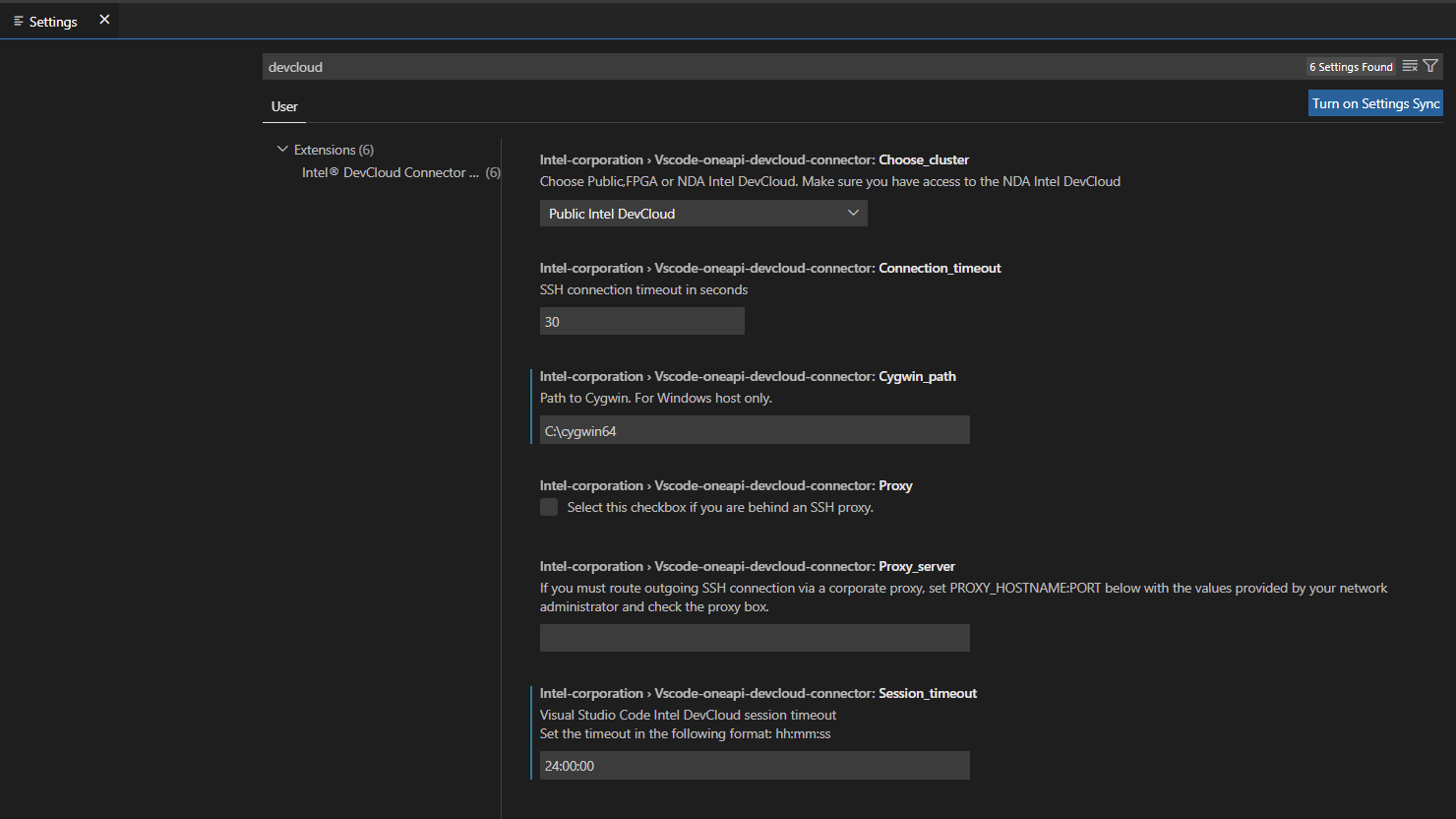1456x819 pixels.
Task: Click the Cygwin_path setting title
Action: pos(748,376)
